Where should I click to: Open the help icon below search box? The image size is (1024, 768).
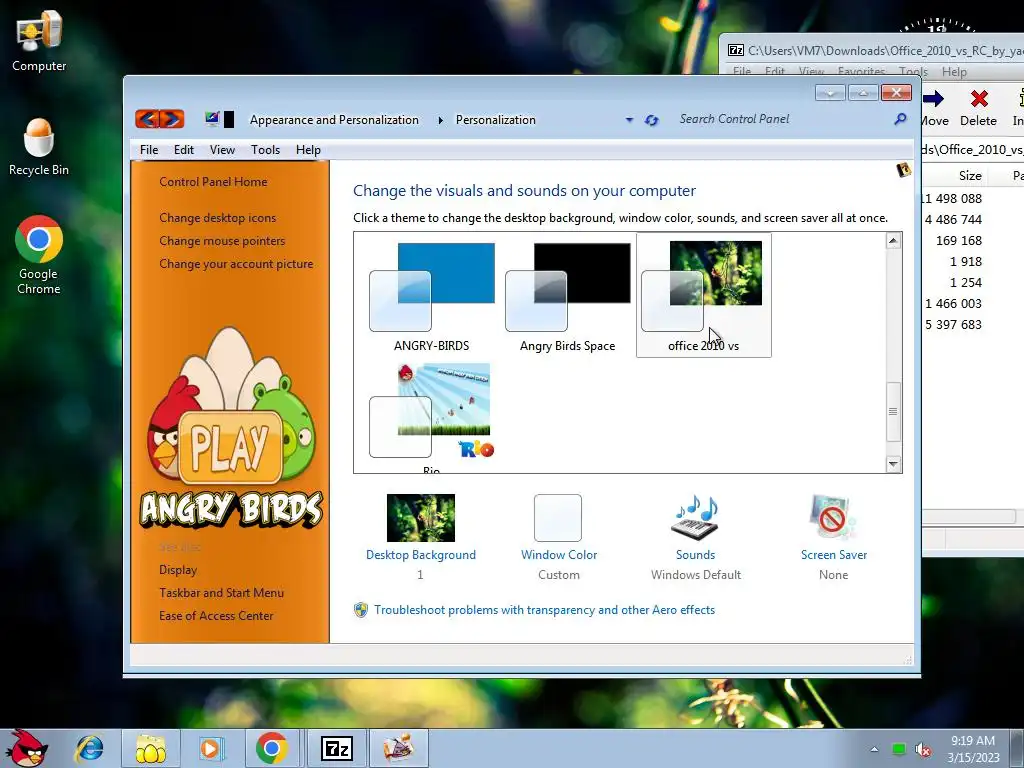tap(904, 170)
